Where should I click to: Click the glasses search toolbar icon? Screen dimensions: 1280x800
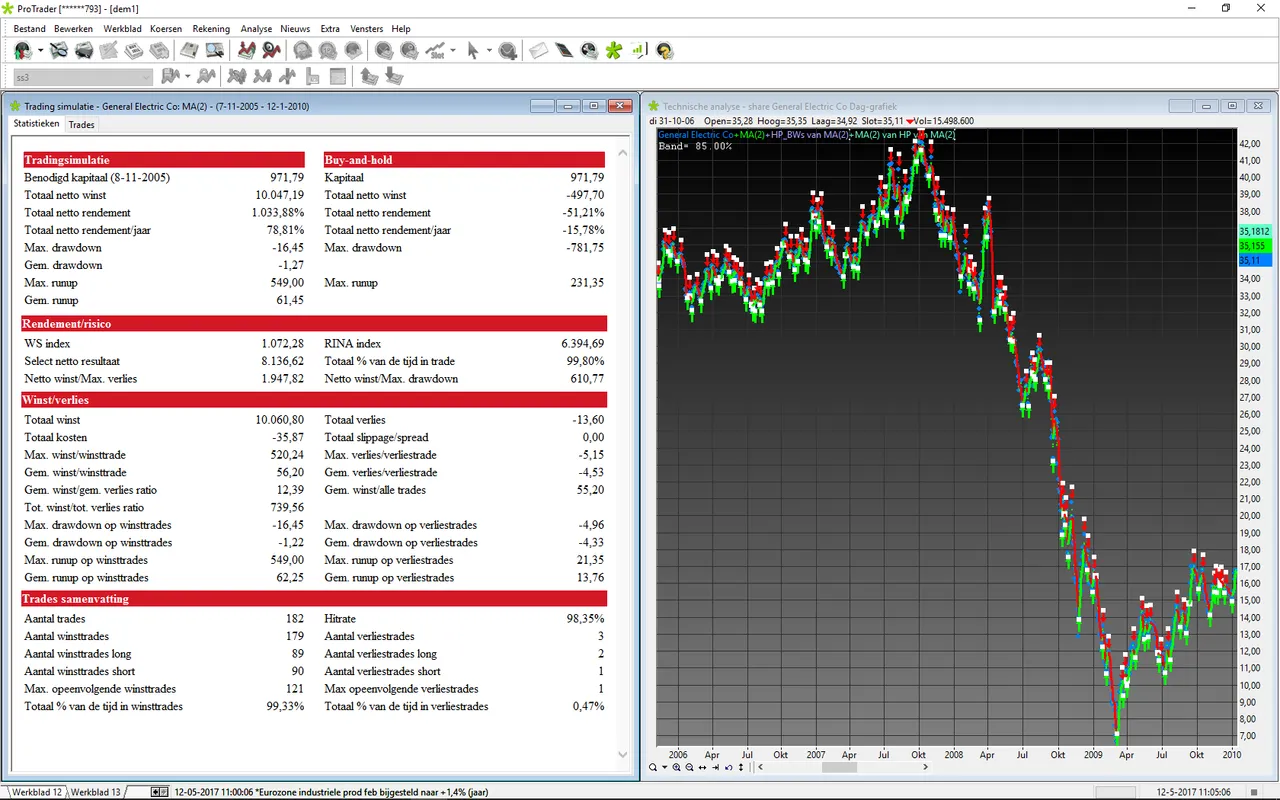(x=58, y=50)
